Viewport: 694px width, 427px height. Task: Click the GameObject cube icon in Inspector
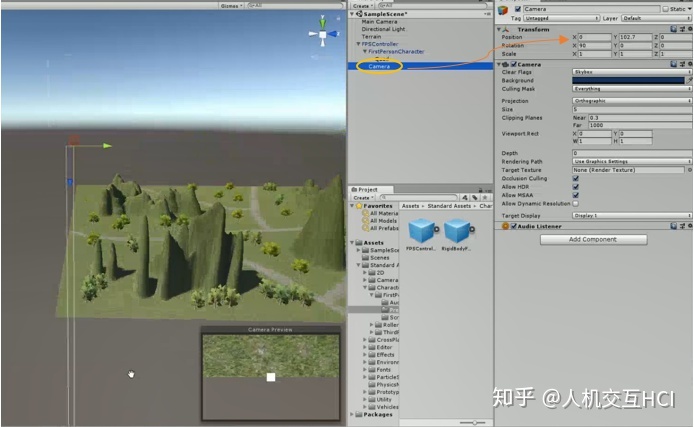click(503, 10)
